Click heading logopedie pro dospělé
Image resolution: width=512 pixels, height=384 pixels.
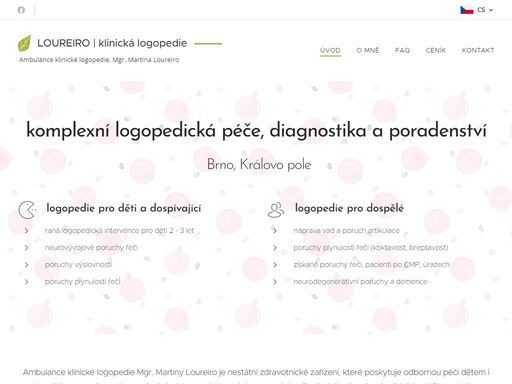pos(349,208)
